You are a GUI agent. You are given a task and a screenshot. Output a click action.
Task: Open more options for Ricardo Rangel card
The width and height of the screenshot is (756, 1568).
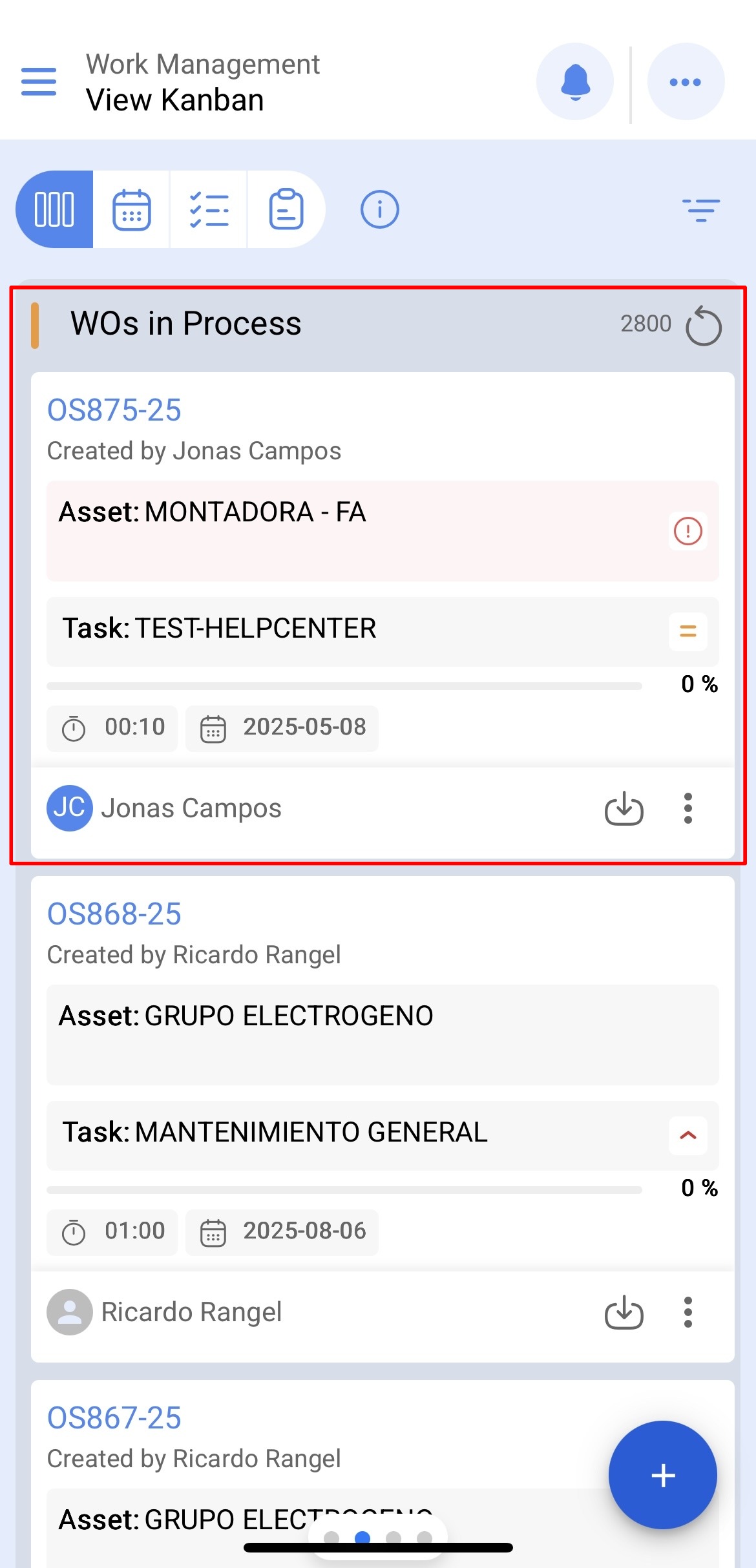pos(688,1312)
